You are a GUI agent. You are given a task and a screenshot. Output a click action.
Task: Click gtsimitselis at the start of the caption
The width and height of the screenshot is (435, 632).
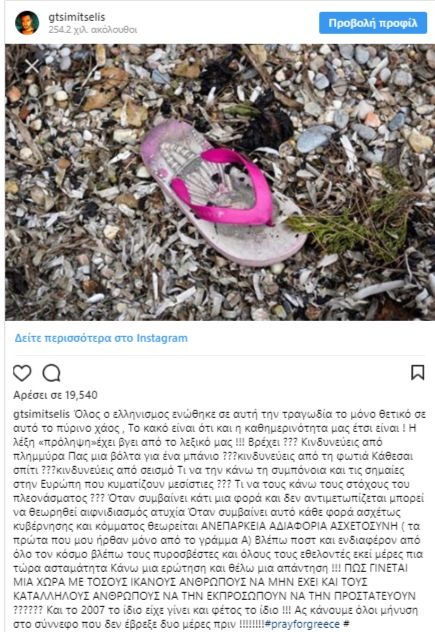click(42, 415)
